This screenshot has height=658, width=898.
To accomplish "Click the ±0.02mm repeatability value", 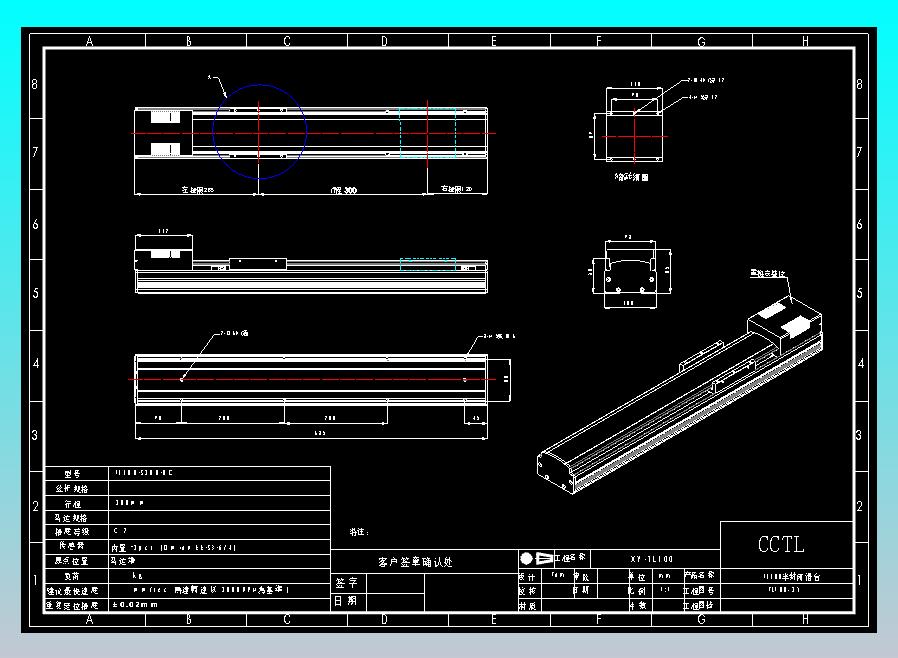I will [135, 604].
